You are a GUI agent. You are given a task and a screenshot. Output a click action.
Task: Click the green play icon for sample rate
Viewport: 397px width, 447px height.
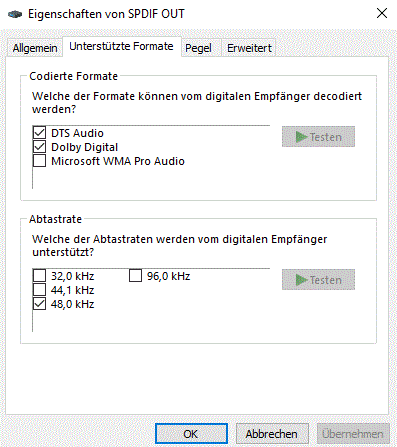click(301, 280)
